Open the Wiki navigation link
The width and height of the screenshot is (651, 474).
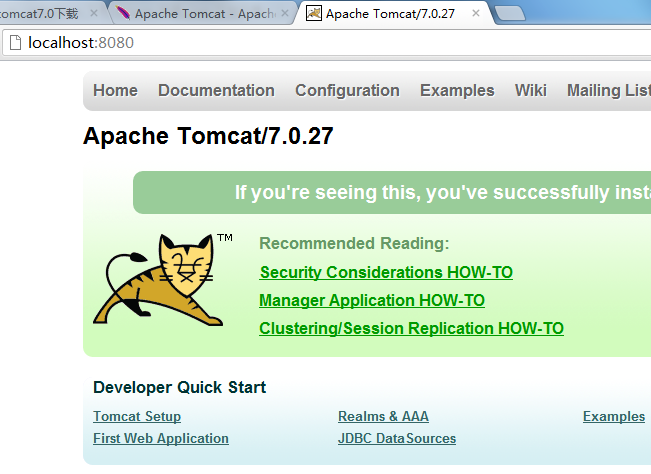coord(530,90)
